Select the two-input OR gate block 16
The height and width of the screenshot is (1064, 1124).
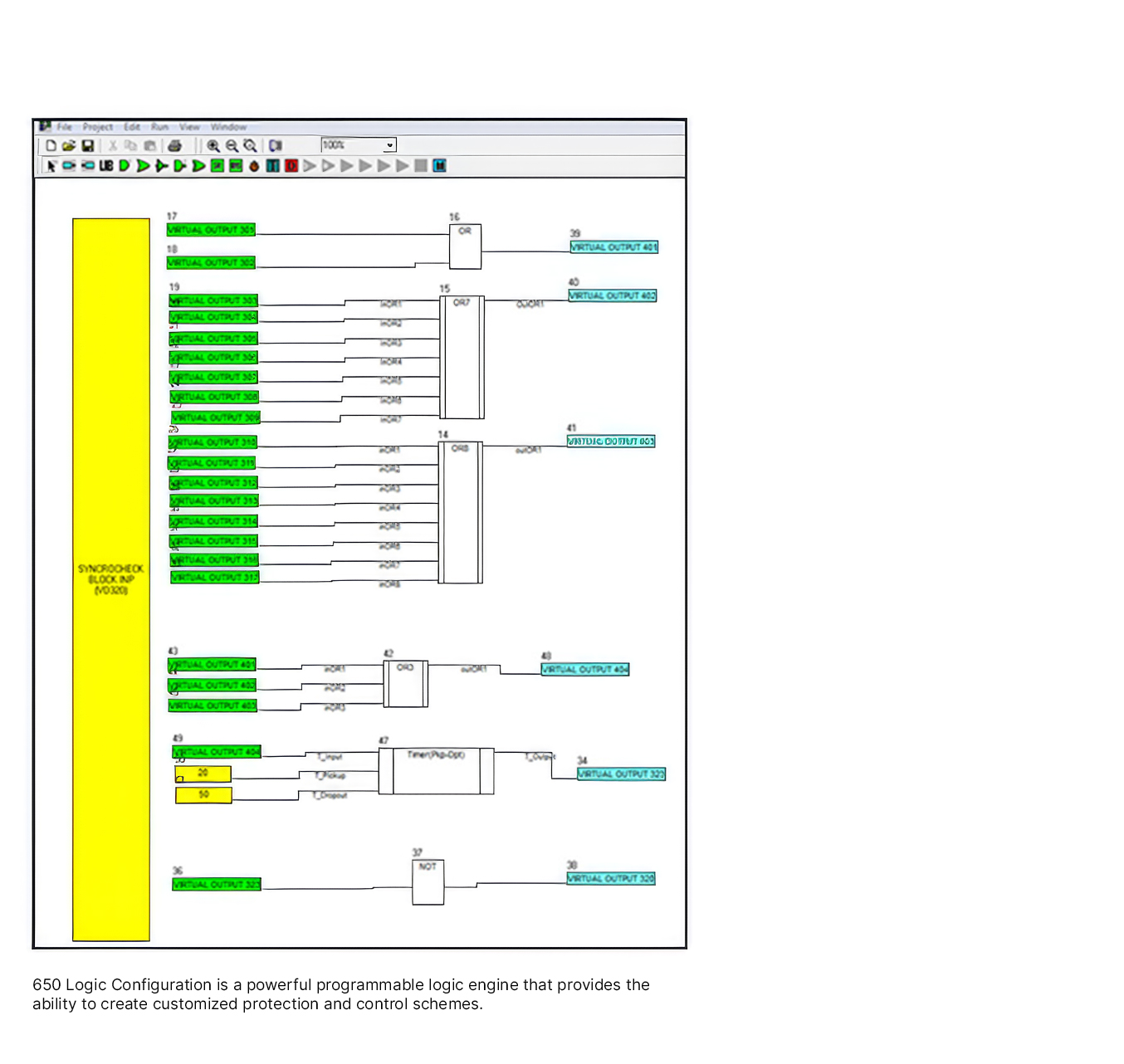465,246
